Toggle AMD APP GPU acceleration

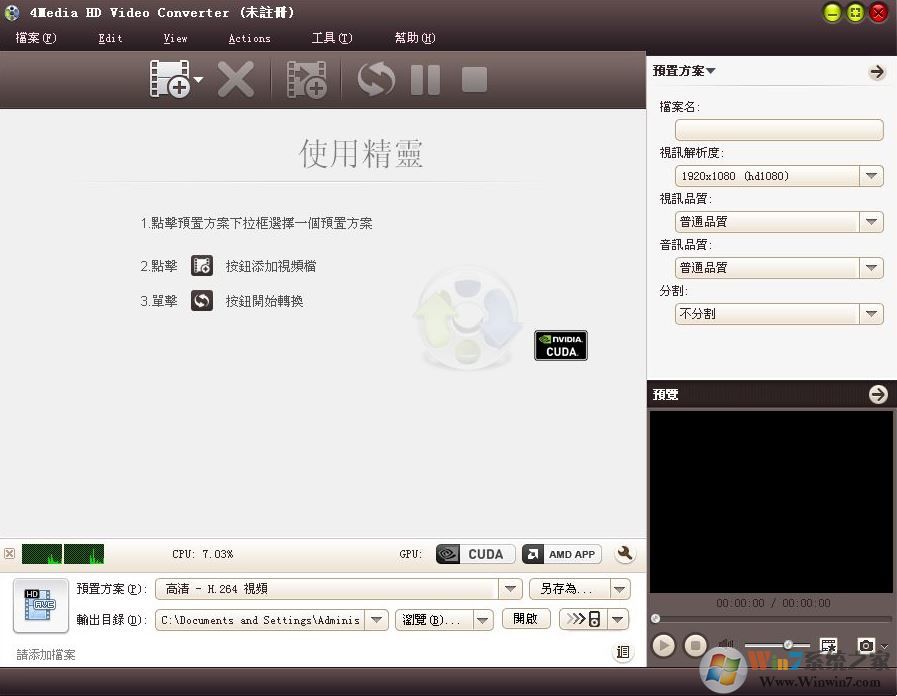point(561,553)
